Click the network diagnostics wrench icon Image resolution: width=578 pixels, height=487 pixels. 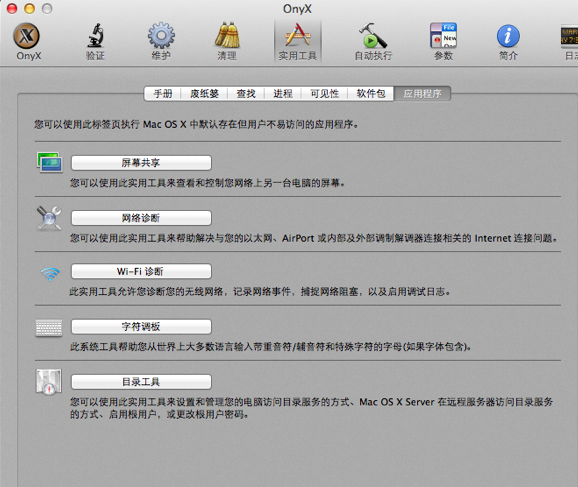(49, 218)
